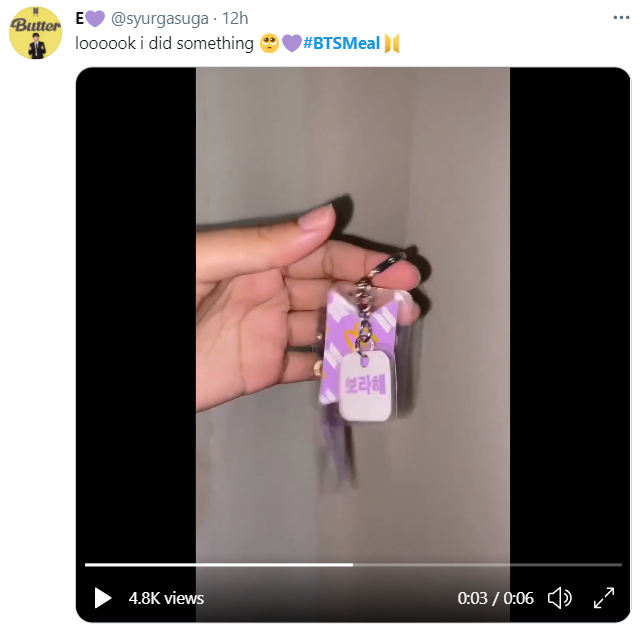Open the tweet's three-dot more menu
The width and height of the screenshot is (640, 633).
point(621,18)
